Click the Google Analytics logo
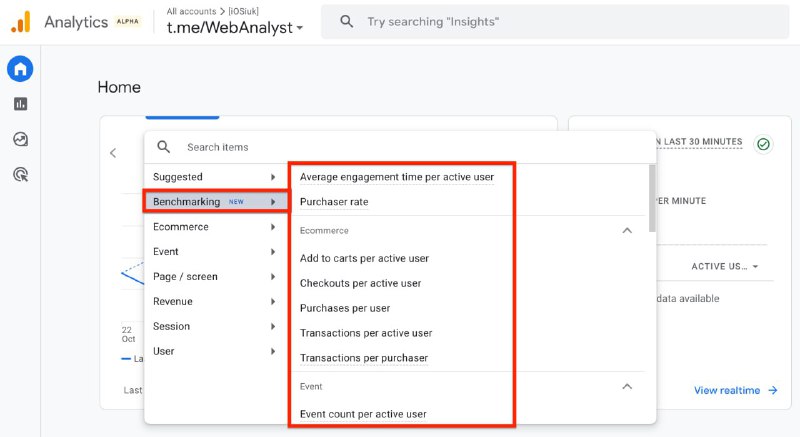The image size is (800, 437). click(21, 22)
